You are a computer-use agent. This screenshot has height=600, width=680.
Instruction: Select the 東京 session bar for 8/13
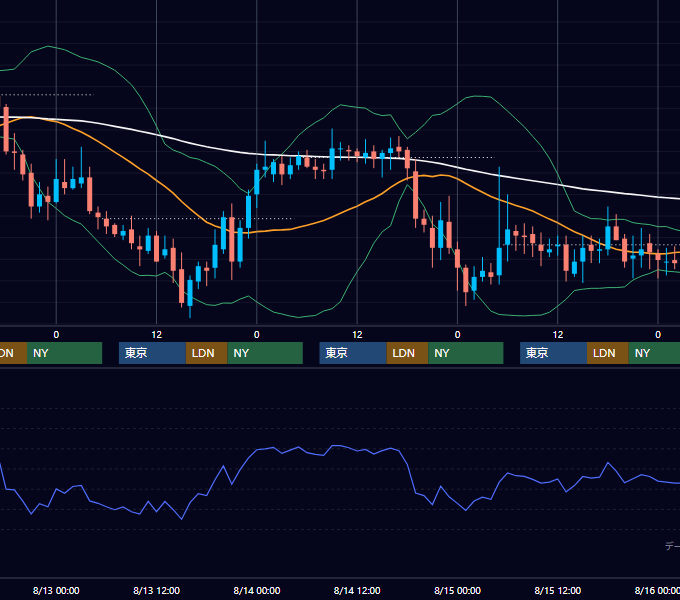coord(152,353)
